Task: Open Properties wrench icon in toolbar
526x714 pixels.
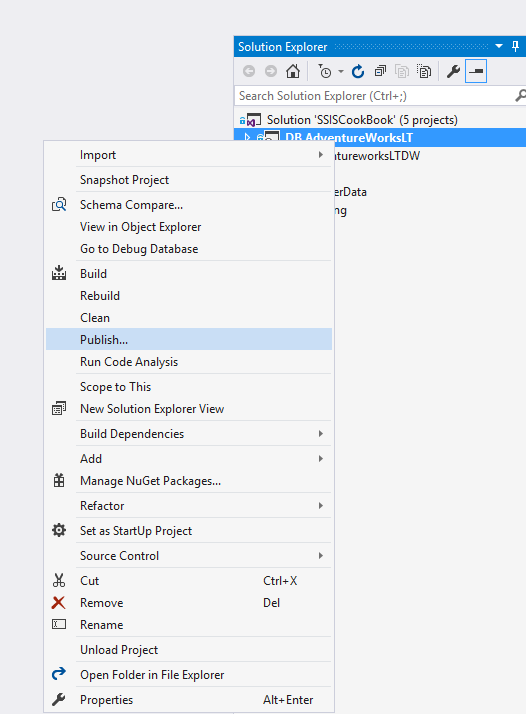Action: tap(453, 71)
